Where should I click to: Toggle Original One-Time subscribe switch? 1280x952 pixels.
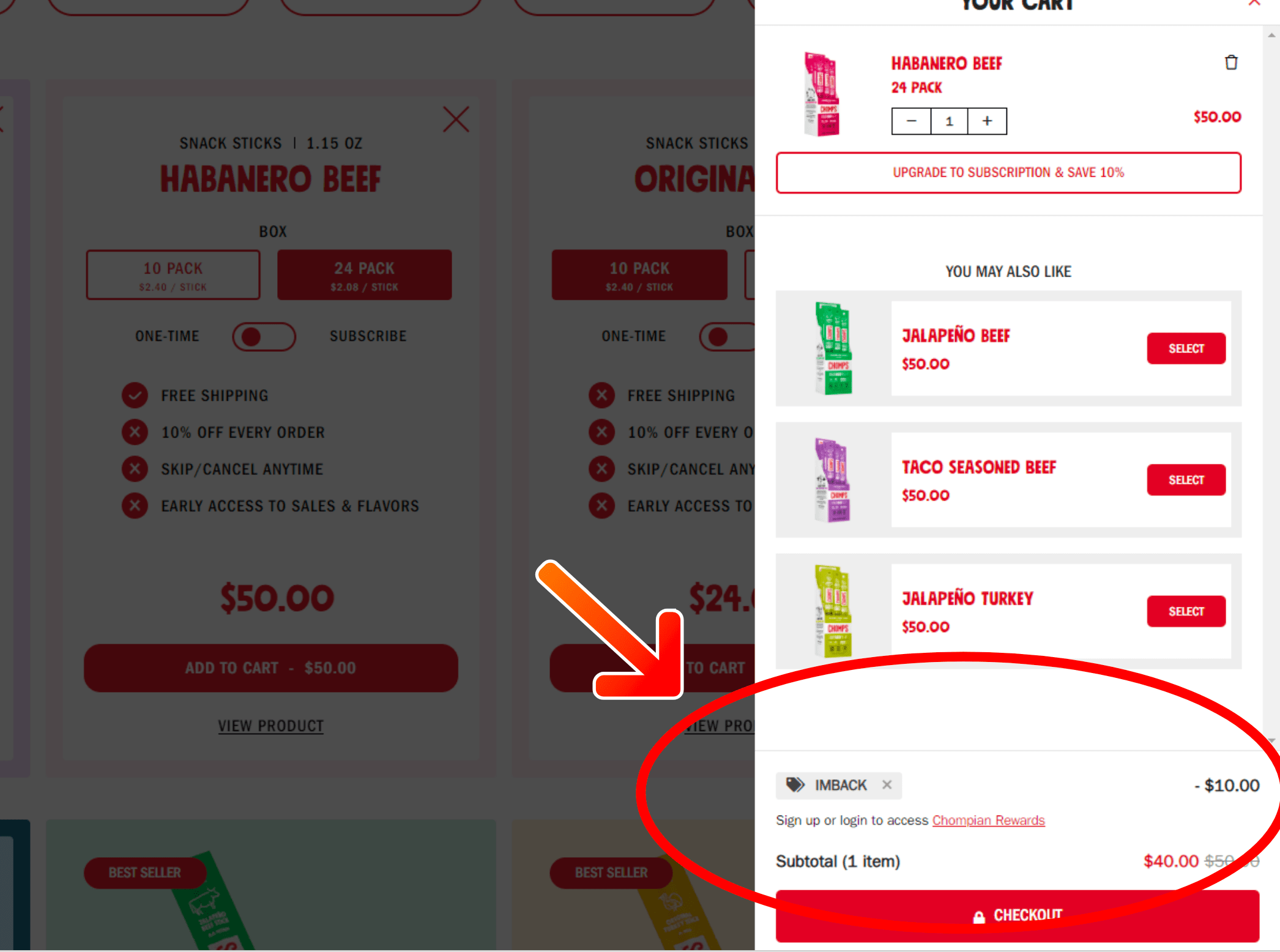click(x=728, y=337)
